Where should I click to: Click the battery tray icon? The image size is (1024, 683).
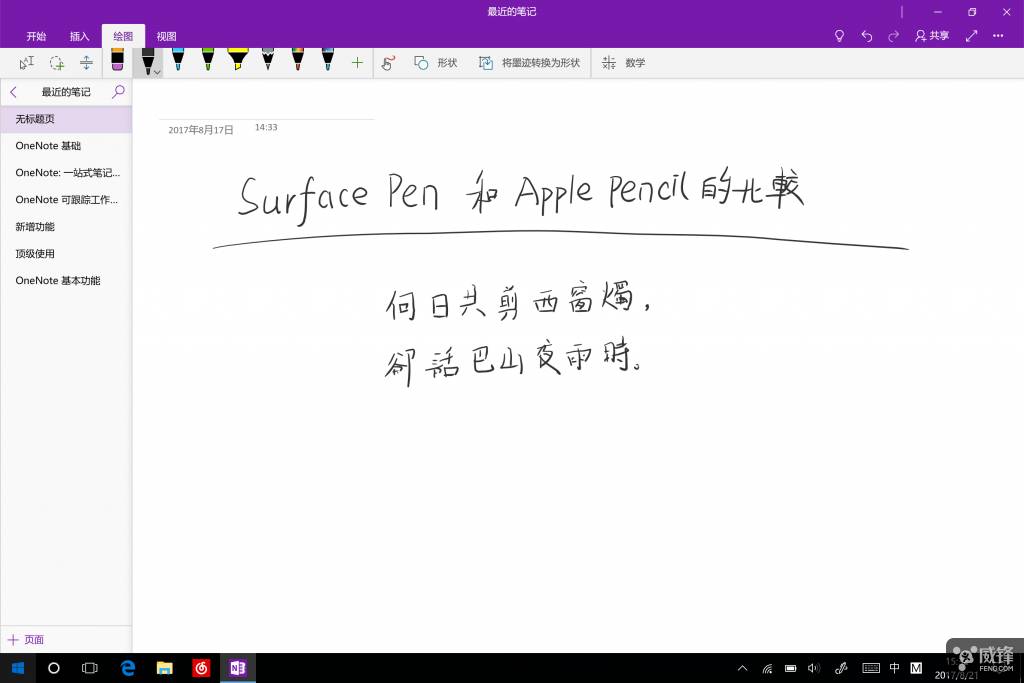pyautogui.click(x=790, y=668)
